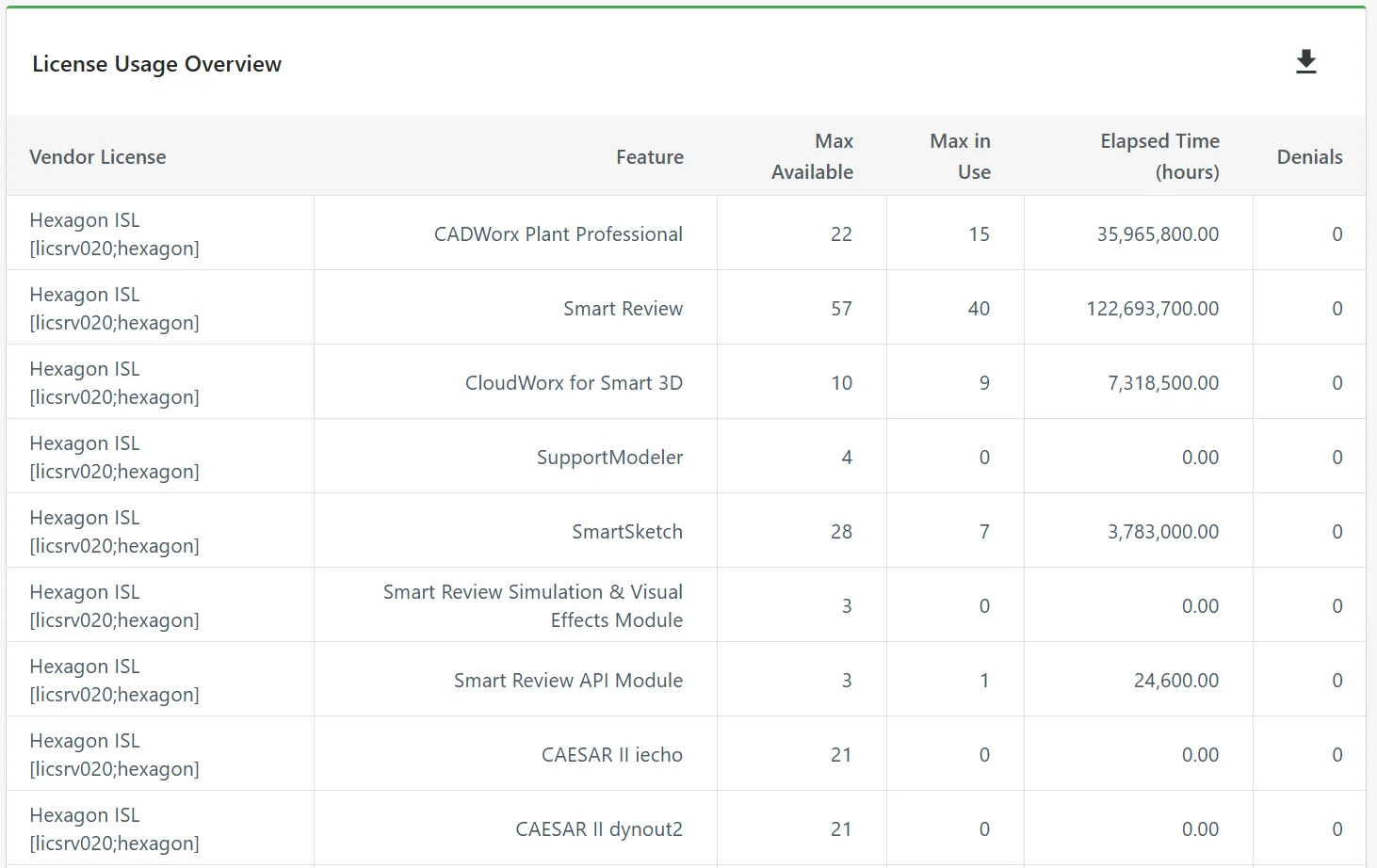Click elapsed time 7,318,500.00
Image resolution: width=1377 pixels, height=868 pixels.
click(x=1163, y=383)
